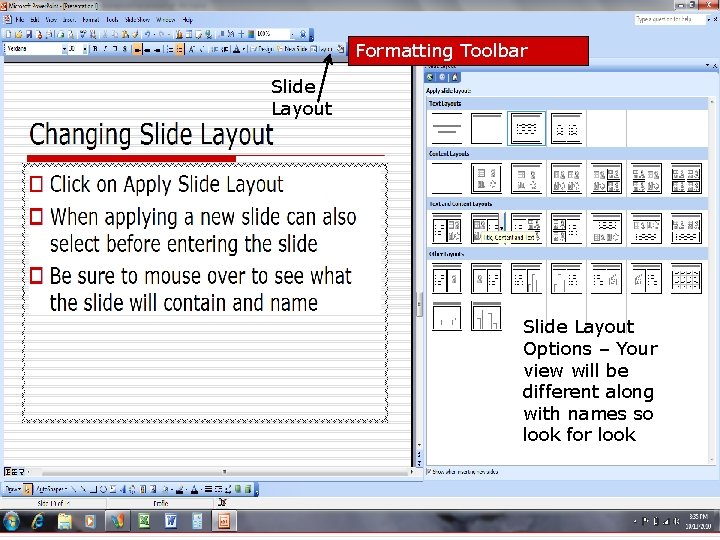Screen dimensions: 720x540
Task: Click the Dash Style icon
Action: [x=219, y=489]
